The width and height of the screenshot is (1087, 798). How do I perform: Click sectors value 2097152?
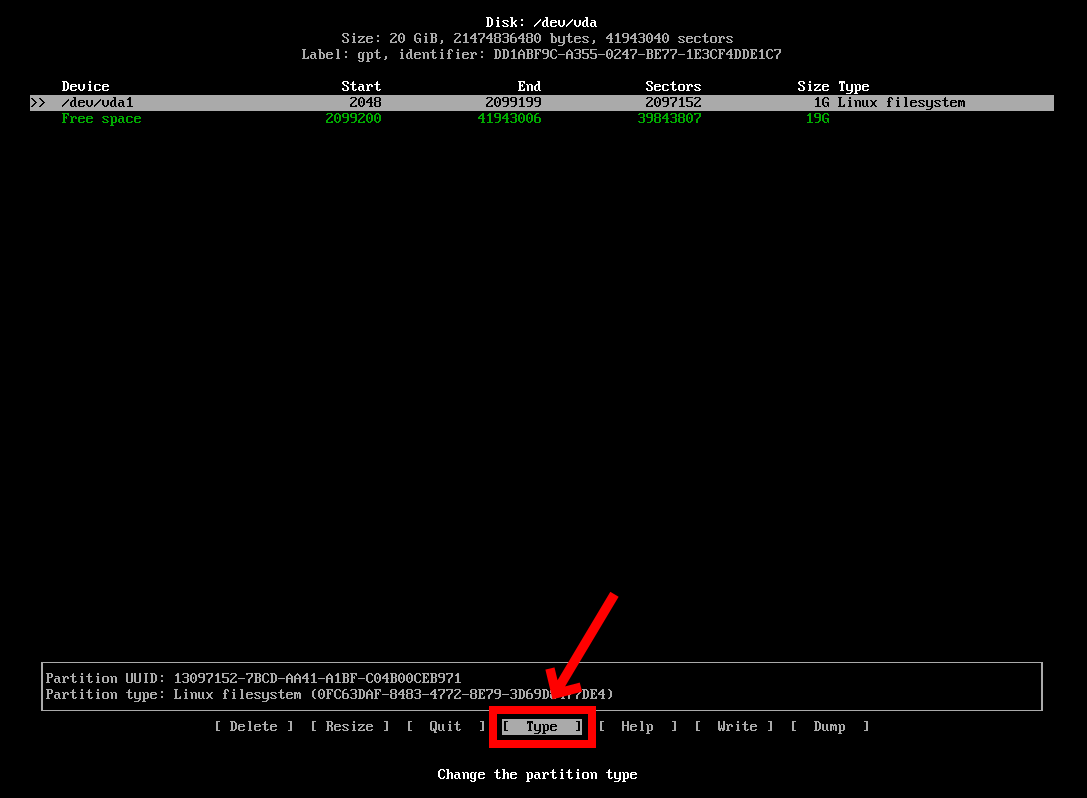[x=673, y=103]
